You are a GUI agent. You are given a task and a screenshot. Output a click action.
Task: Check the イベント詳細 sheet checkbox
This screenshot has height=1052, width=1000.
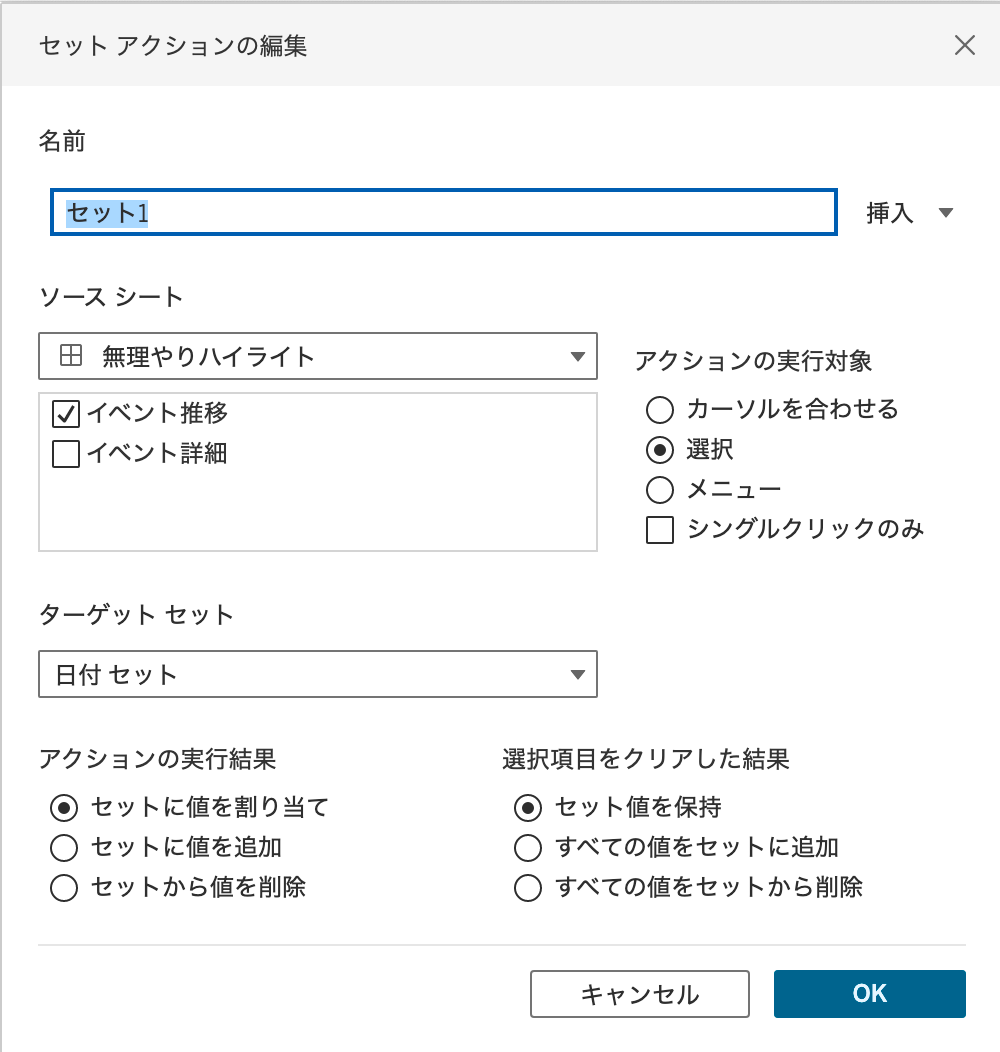coord(66,454)
